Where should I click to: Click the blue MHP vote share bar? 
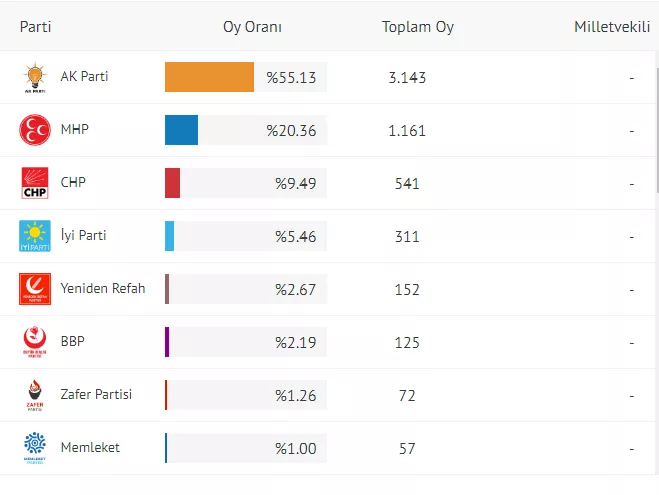pyautogui.click(x=181, y=130)
